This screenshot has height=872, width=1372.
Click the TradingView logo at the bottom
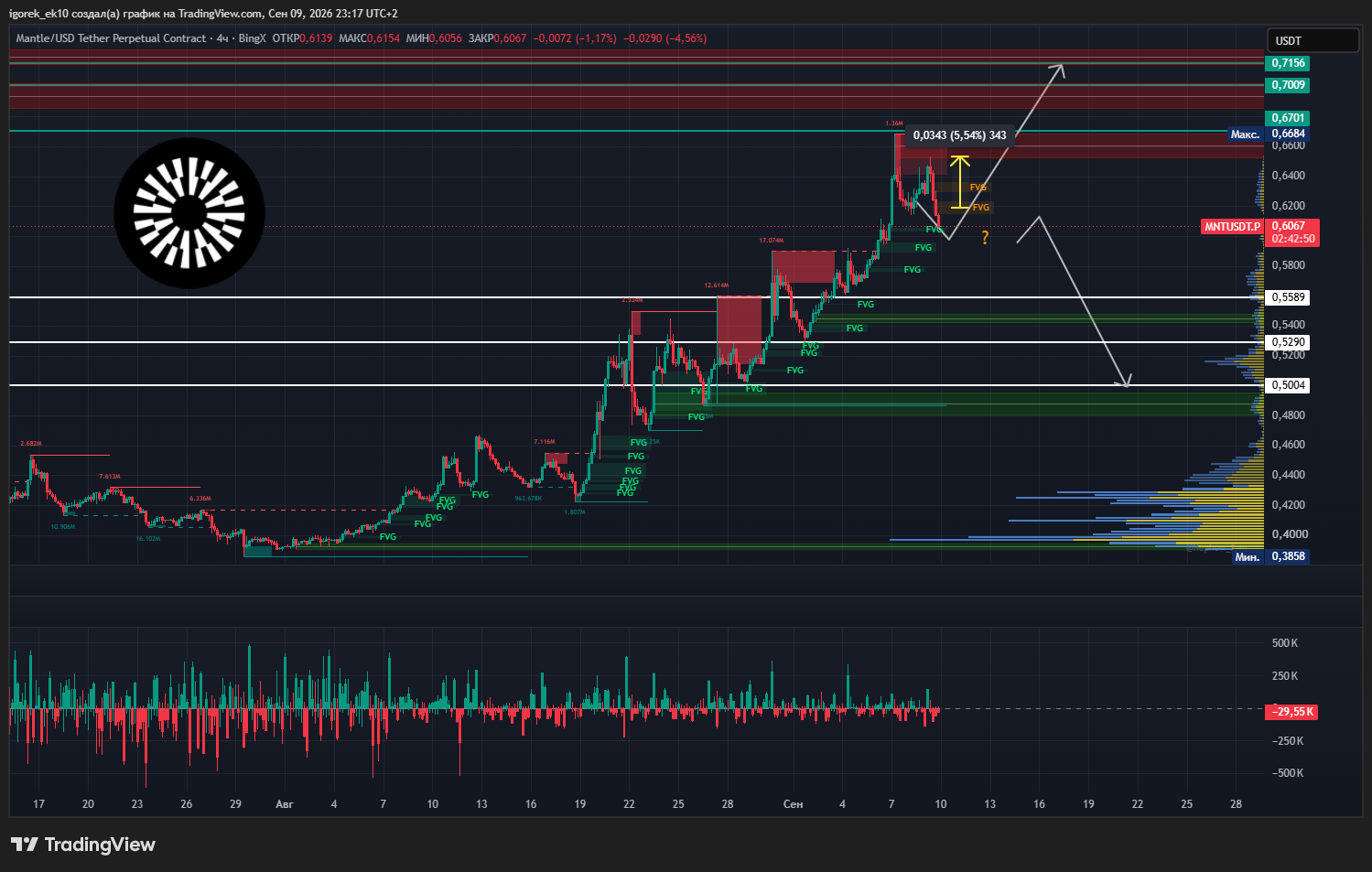point(83,845)
